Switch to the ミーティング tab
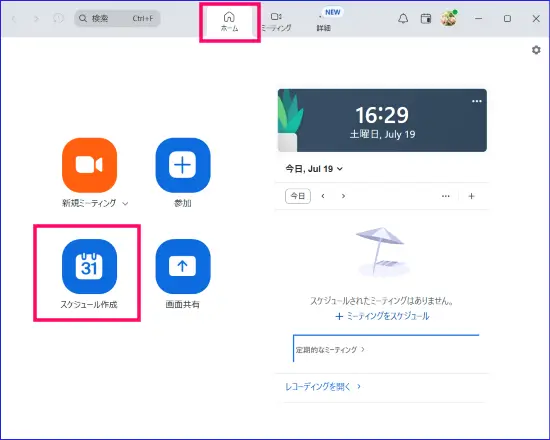 tap(276, 21)
